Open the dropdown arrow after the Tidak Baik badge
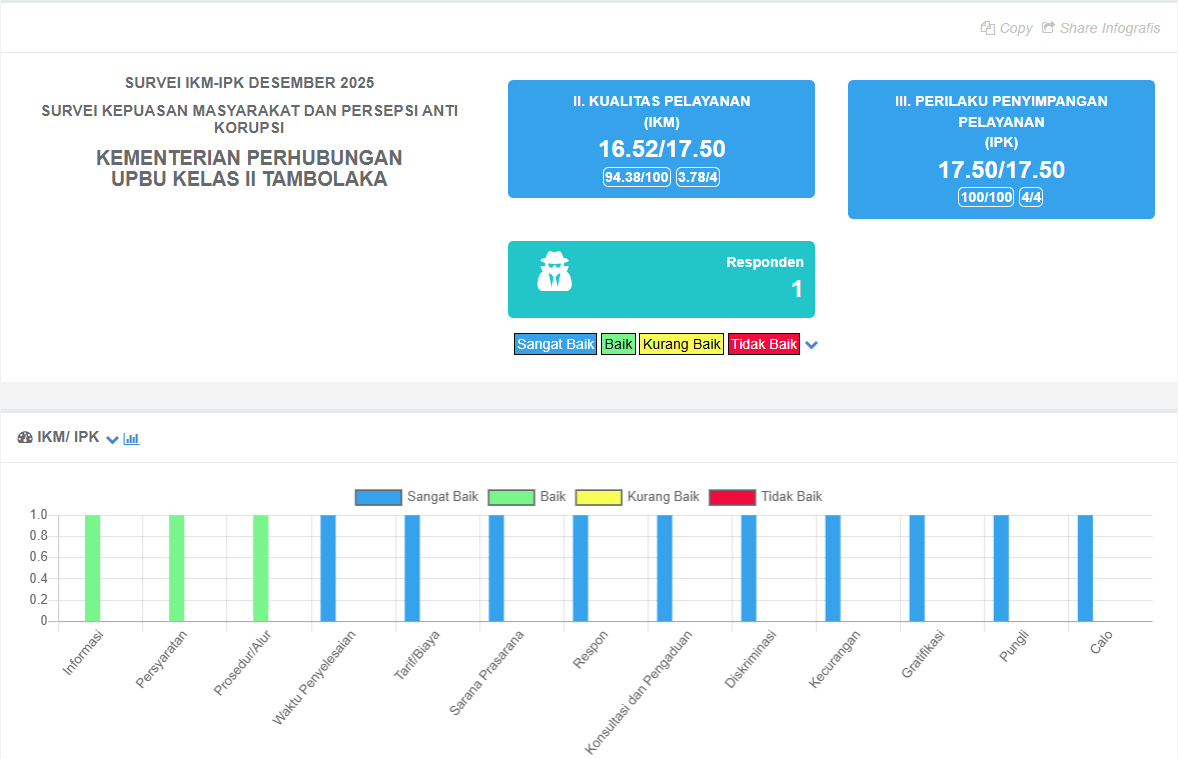The height and width of the screenshot is (759, 1178). coord(811,344)
